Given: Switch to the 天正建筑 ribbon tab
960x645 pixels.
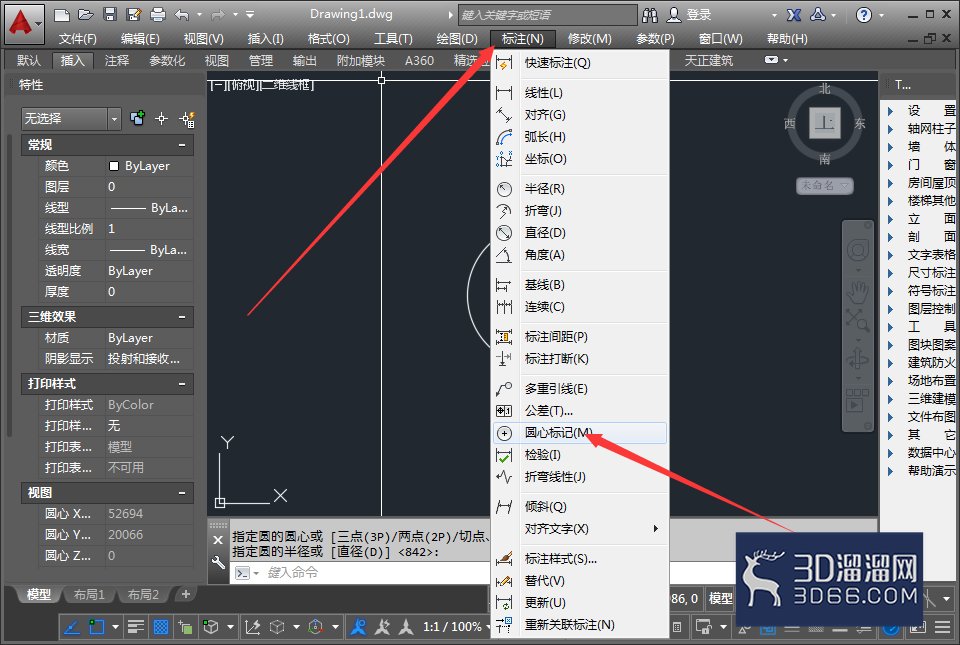Looking at the screenshot, I should (708, 61).
